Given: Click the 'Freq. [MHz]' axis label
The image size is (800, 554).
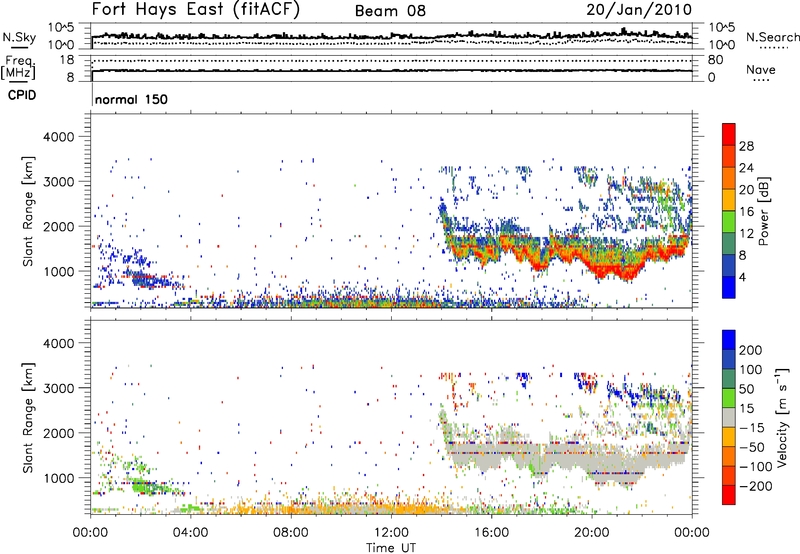Looking at the screenshot, I should (18, 67).
